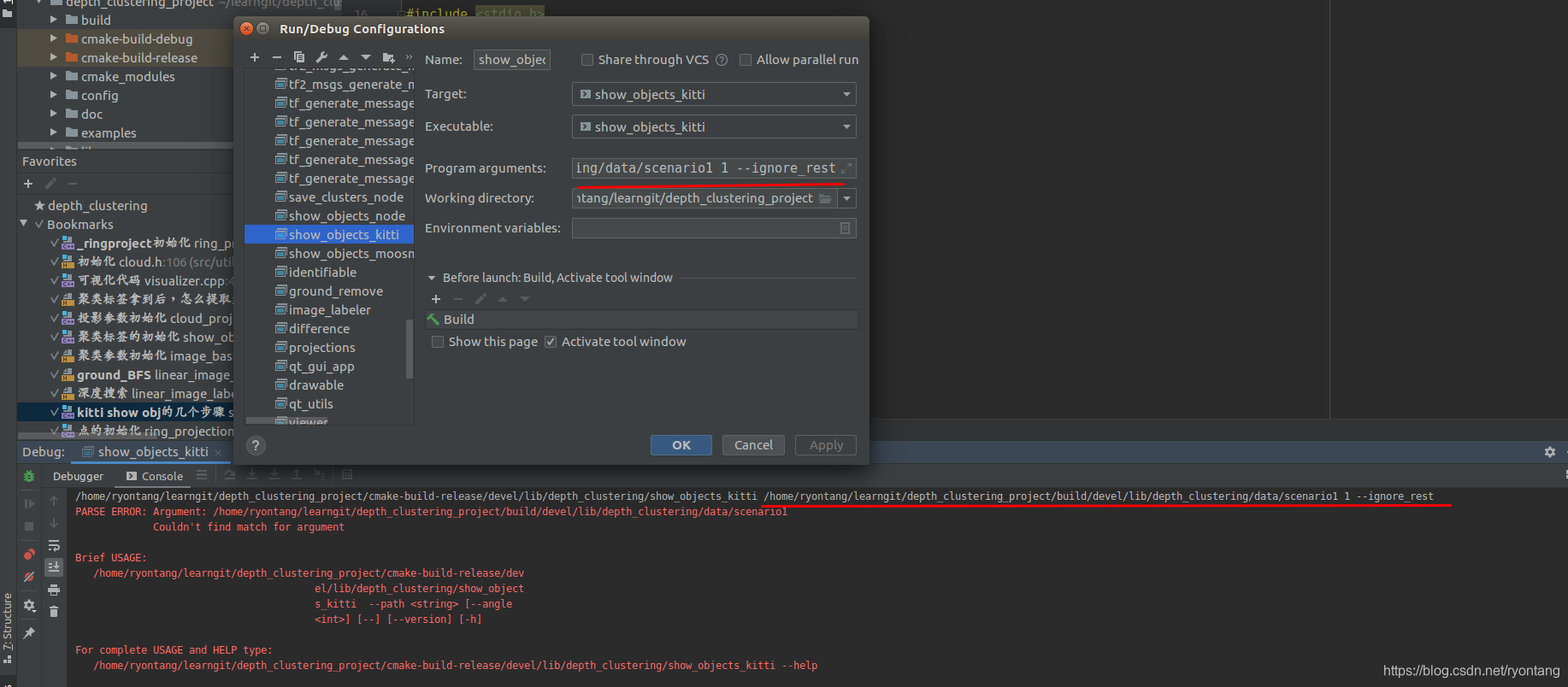Open the Working directory history dropdown
This screenshot has width=1568, height=687.
click(x=846, y=198)
